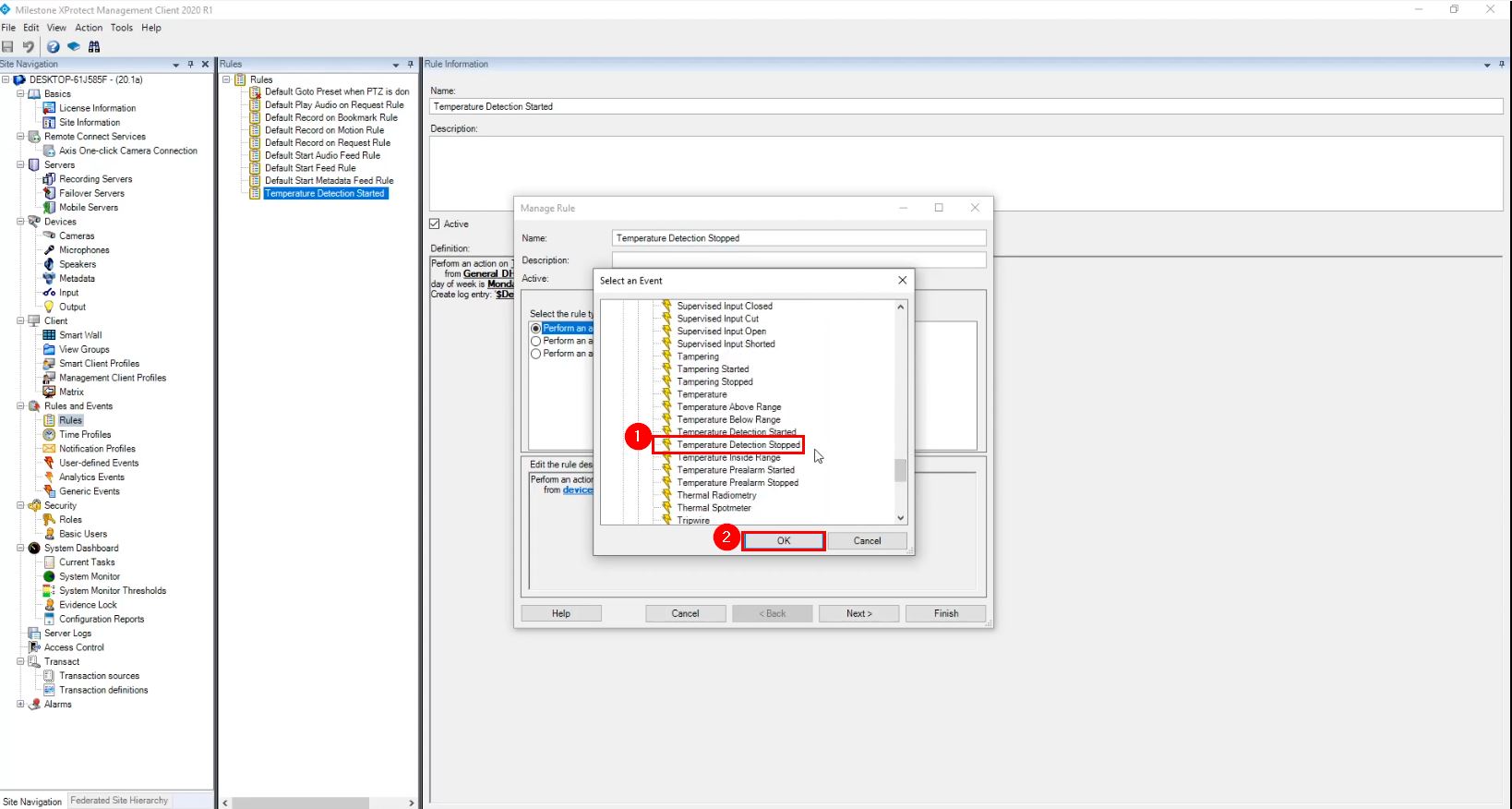The width and height of the screenshot is (1512, 809).
Task: Confirm event selection with OK
Action: [784, 541]
